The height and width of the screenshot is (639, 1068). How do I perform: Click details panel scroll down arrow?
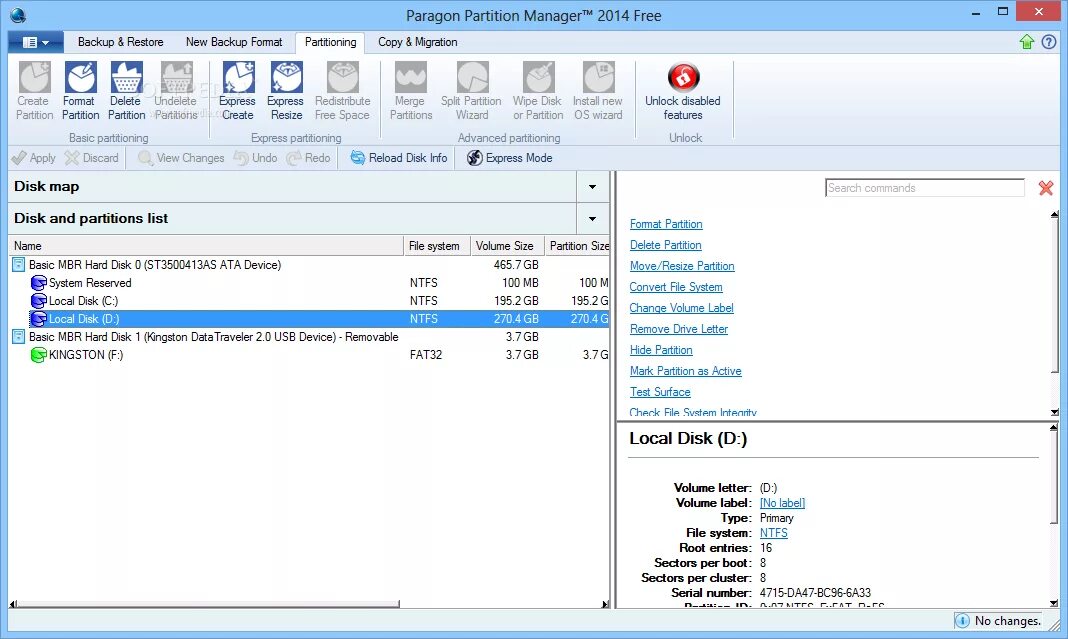tap(1054, 604)
